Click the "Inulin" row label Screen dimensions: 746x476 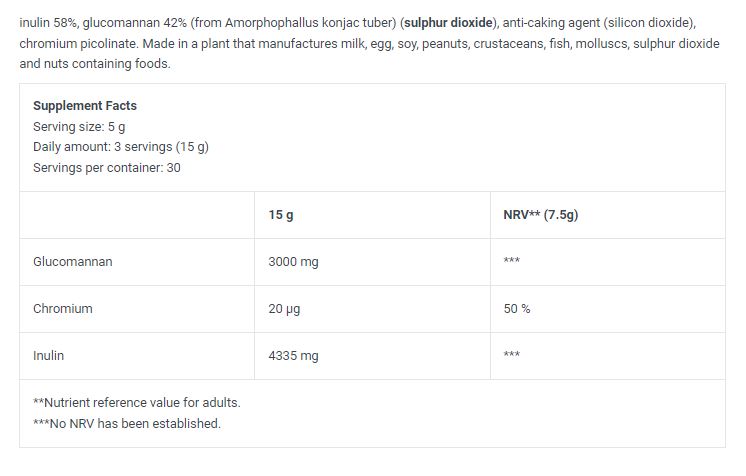(x=49, y=355)
